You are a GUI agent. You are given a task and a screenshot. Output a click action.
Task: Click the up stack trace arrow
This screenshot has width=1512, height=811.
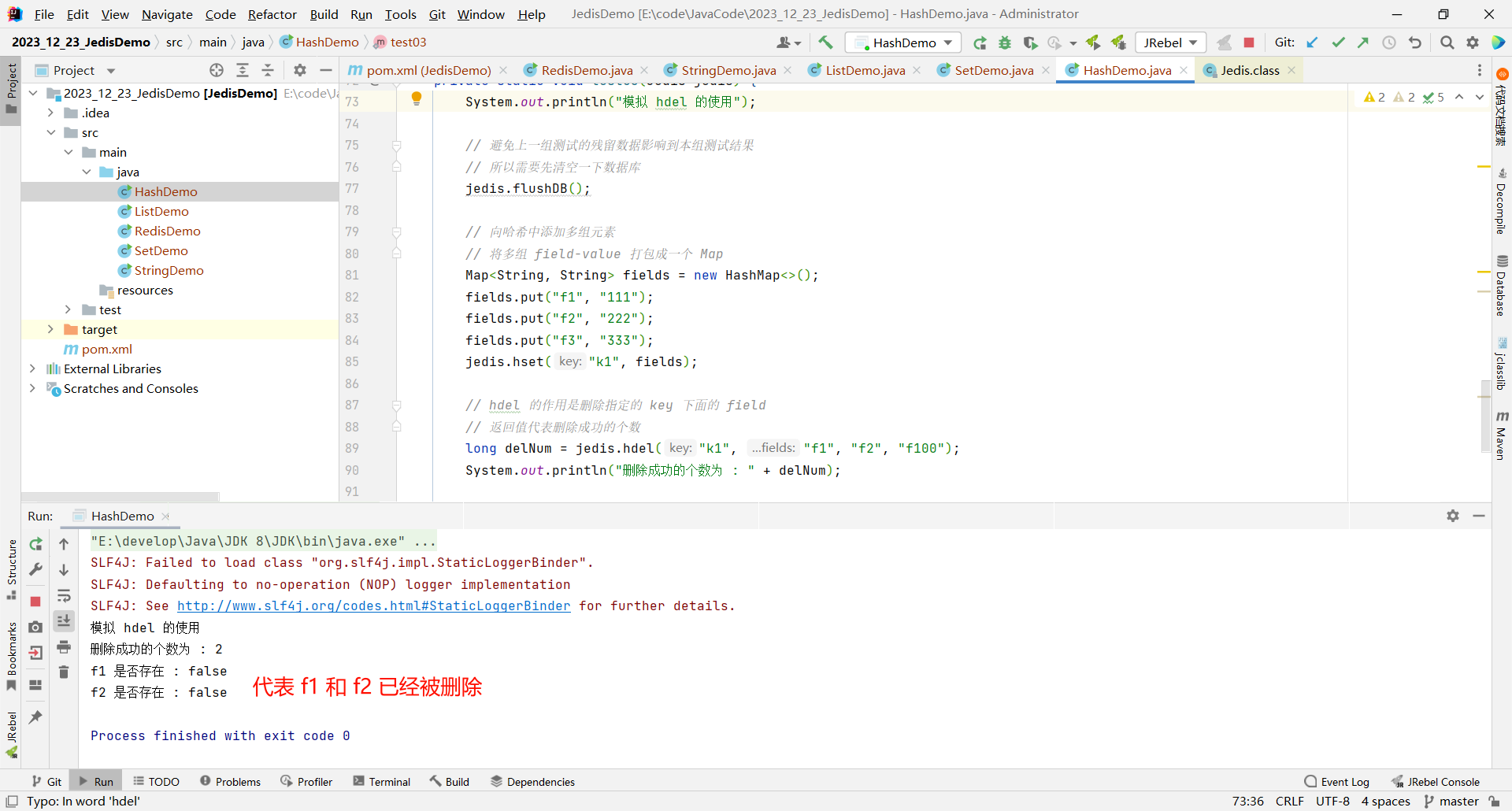click(64, 544)
